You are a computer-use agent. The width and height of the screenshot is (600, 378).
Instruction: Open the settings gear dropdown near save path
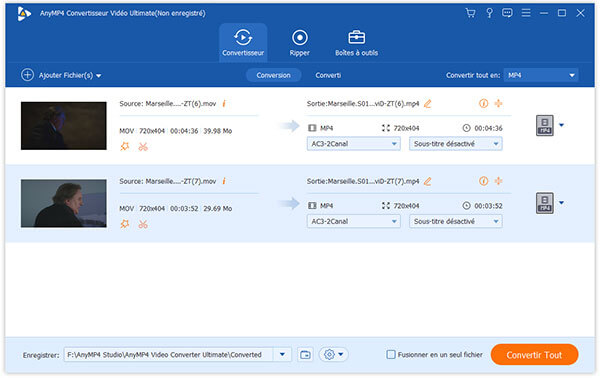[333, 355]
